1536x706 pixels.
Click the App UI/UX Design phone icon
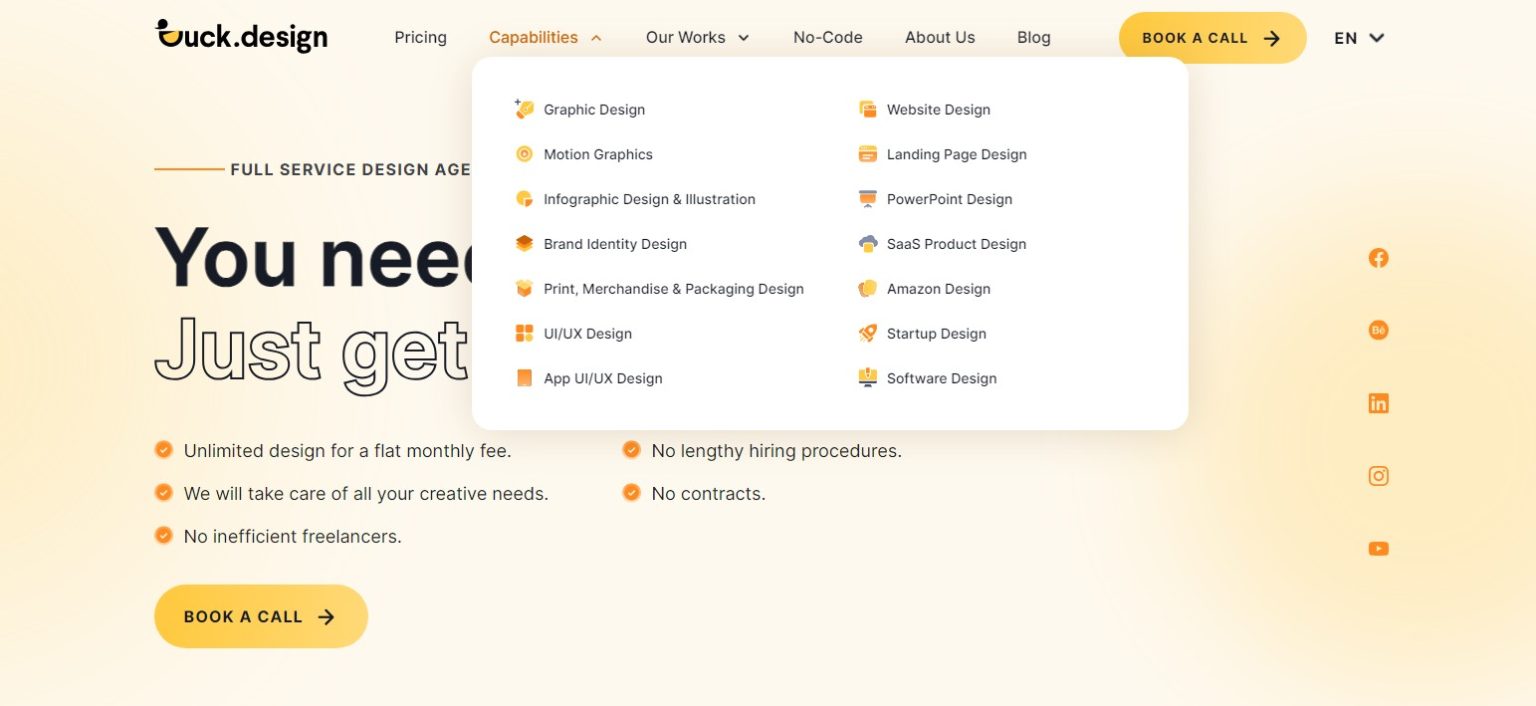click(x=524, y=378)
